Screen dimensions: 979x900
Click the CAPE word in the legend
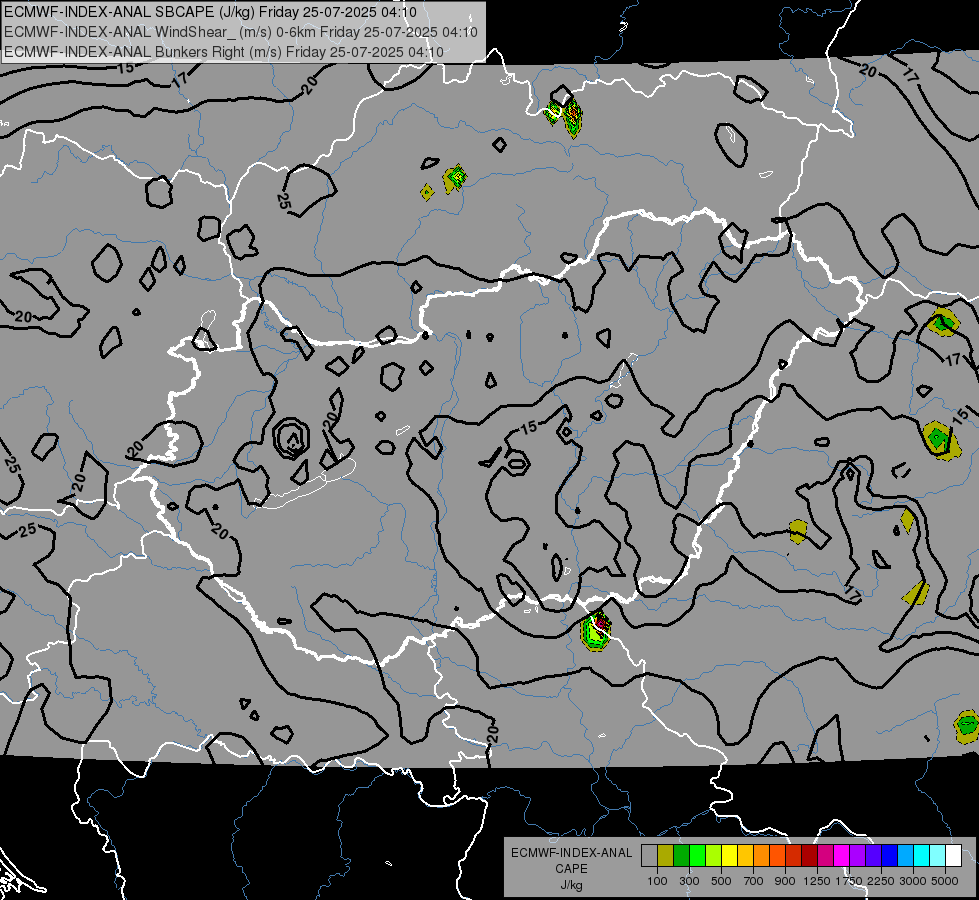pos(571,869)
